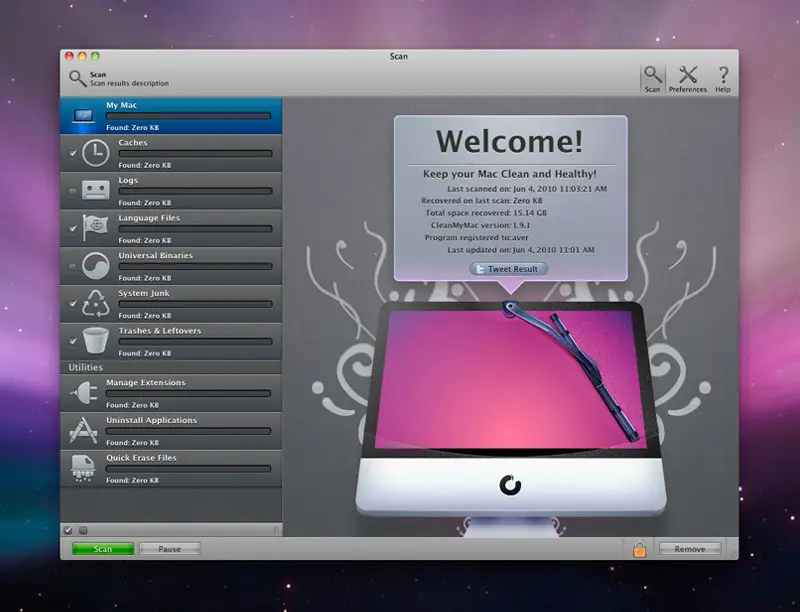
Task: Select the My Mac row label
Action: (x=121, y=105)
